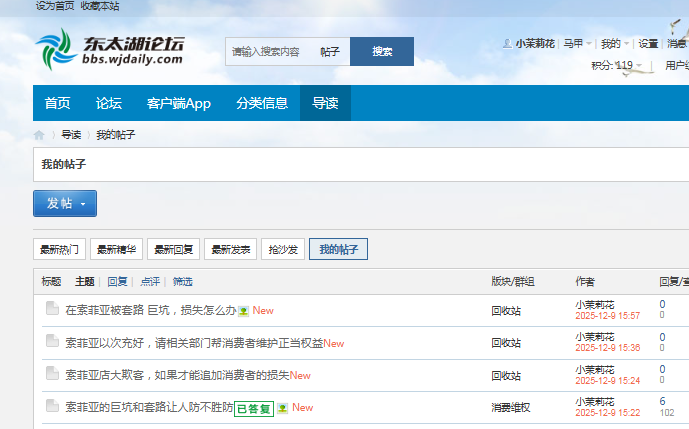Switch to 最新发表 tab

click(x=230, y=249)
